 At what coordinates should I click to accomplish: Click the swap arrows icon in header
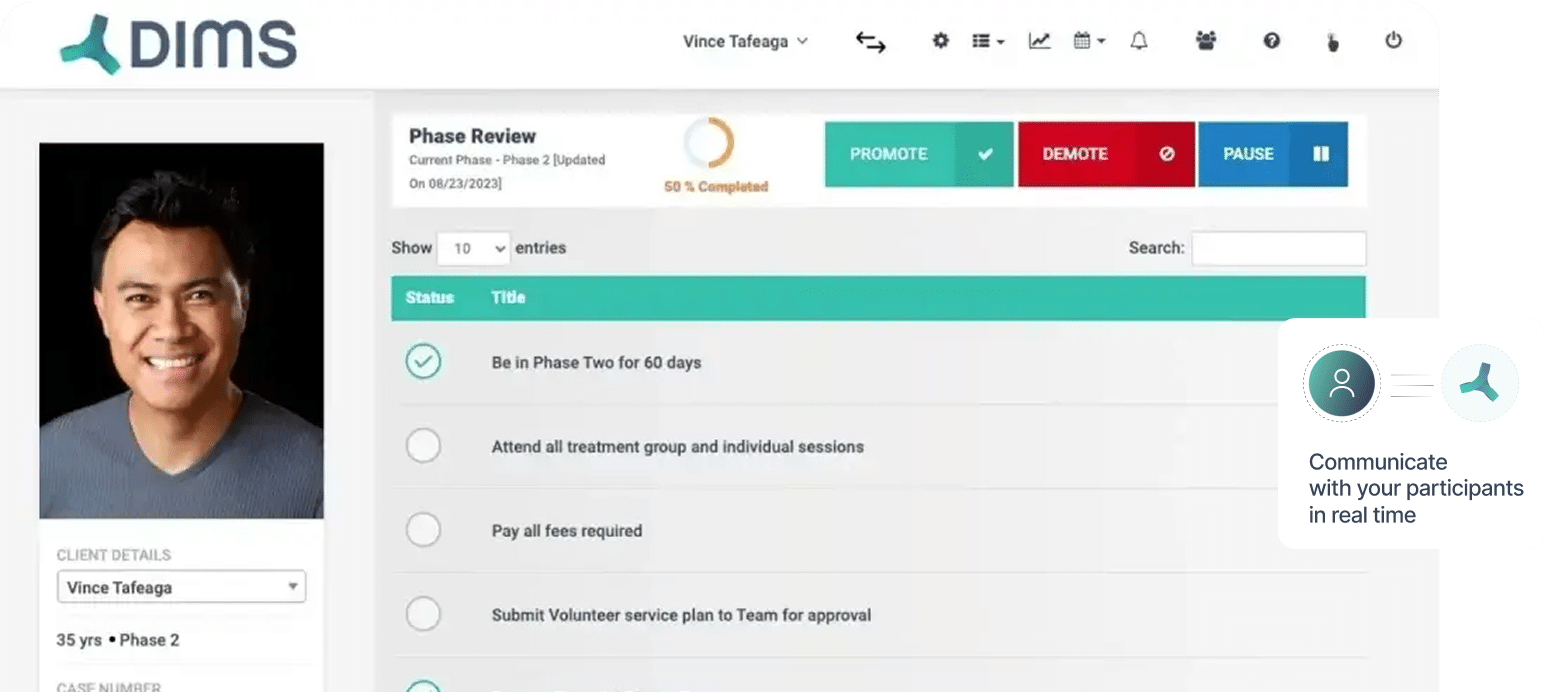[870, 42]
